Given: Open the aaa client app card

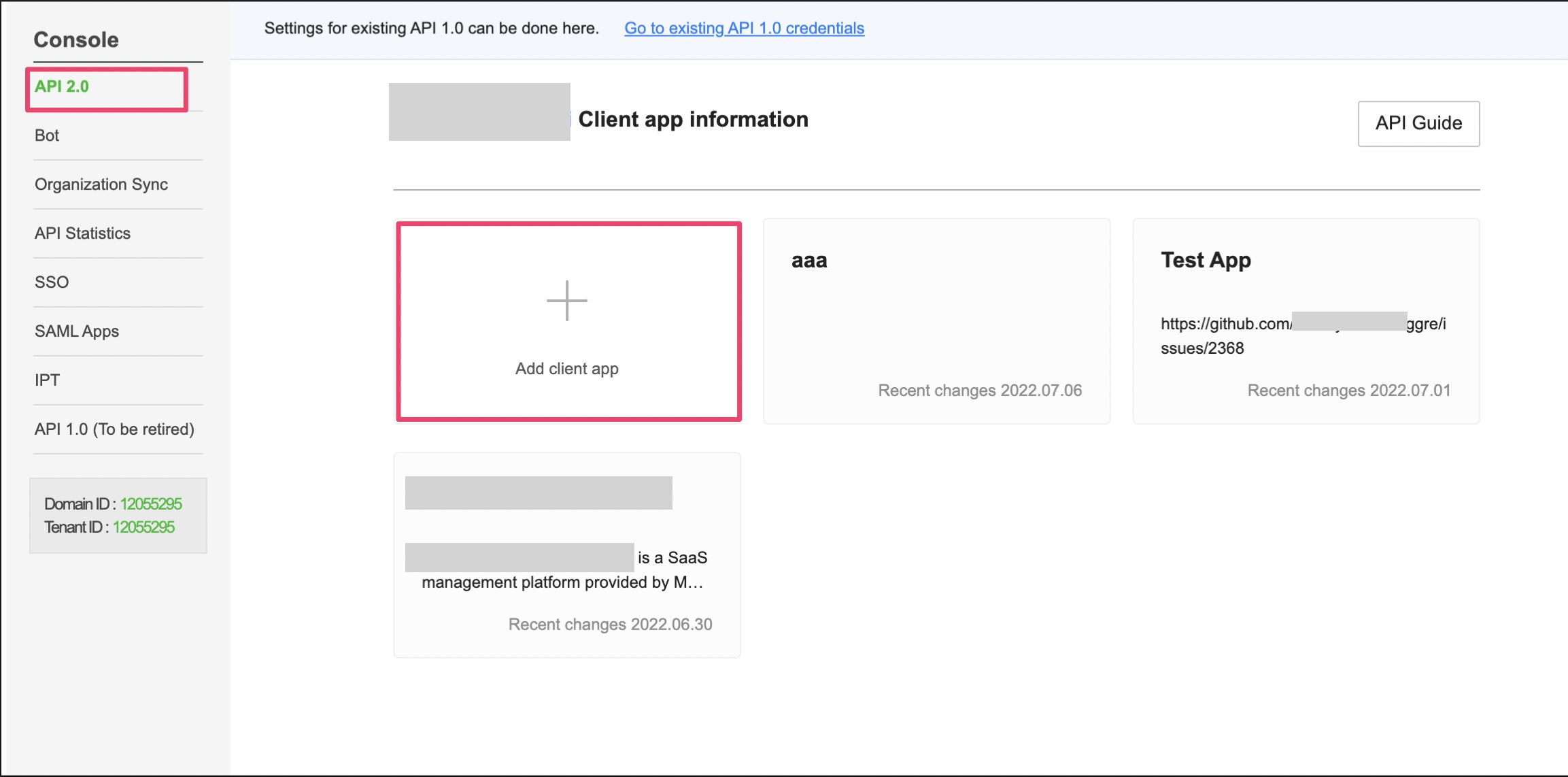Looking at the screenshot, I should (x=936, y=321).
